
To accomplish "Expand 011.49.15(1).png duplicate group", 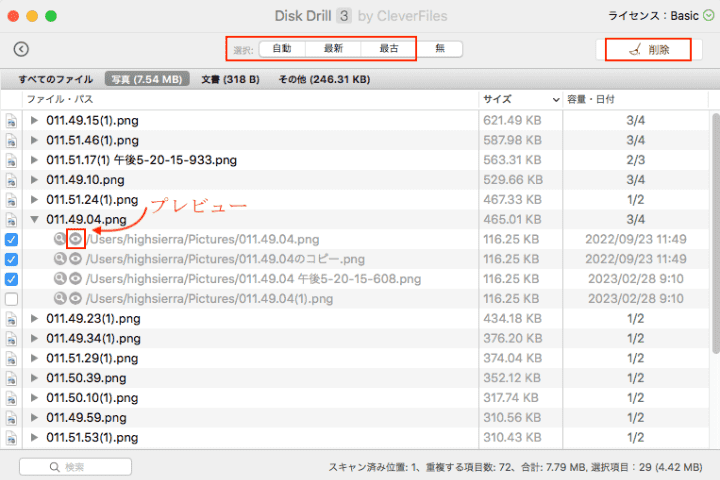I will click(34, 120).
